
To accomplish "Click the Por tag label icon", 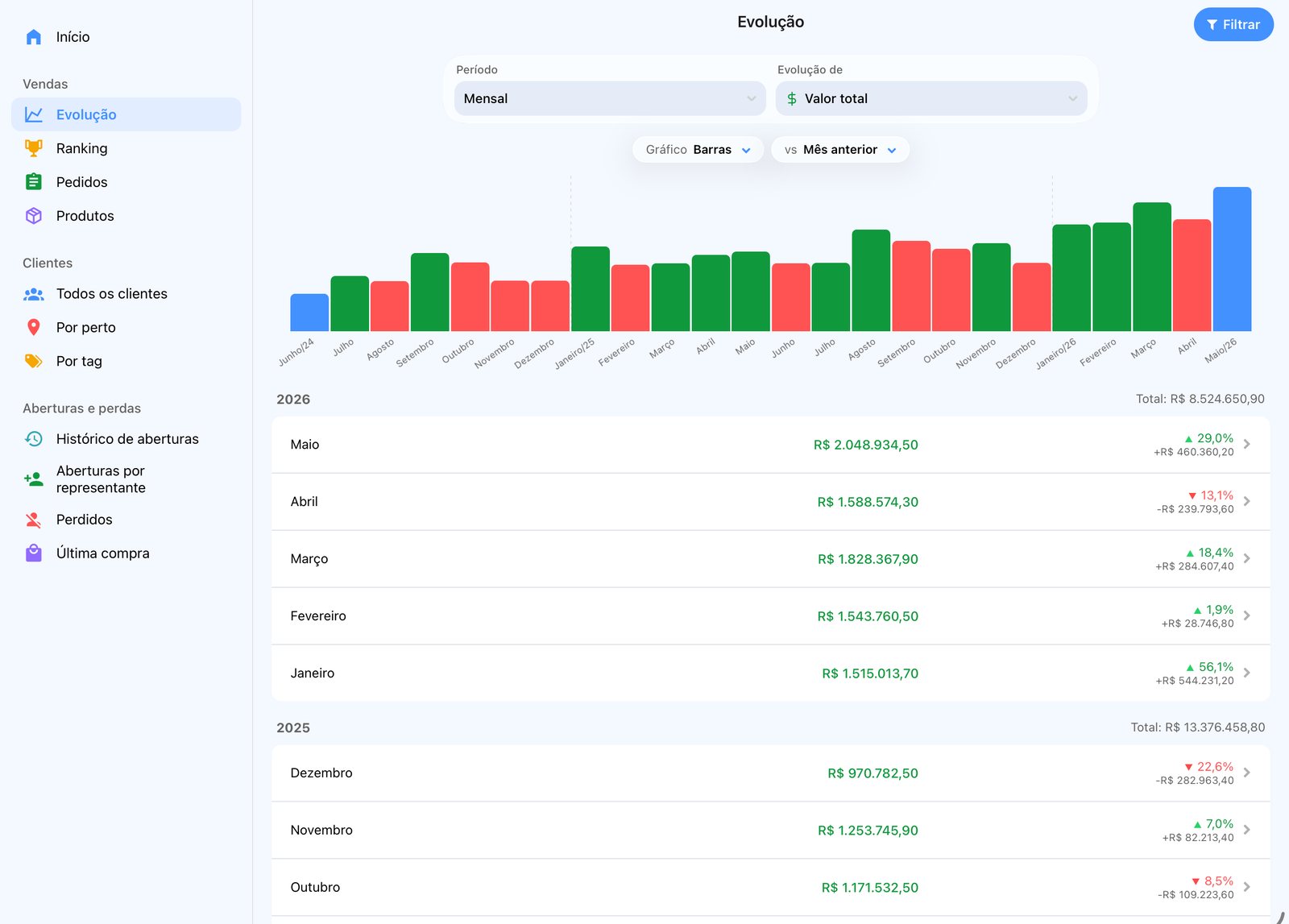I will click(33, 361).
